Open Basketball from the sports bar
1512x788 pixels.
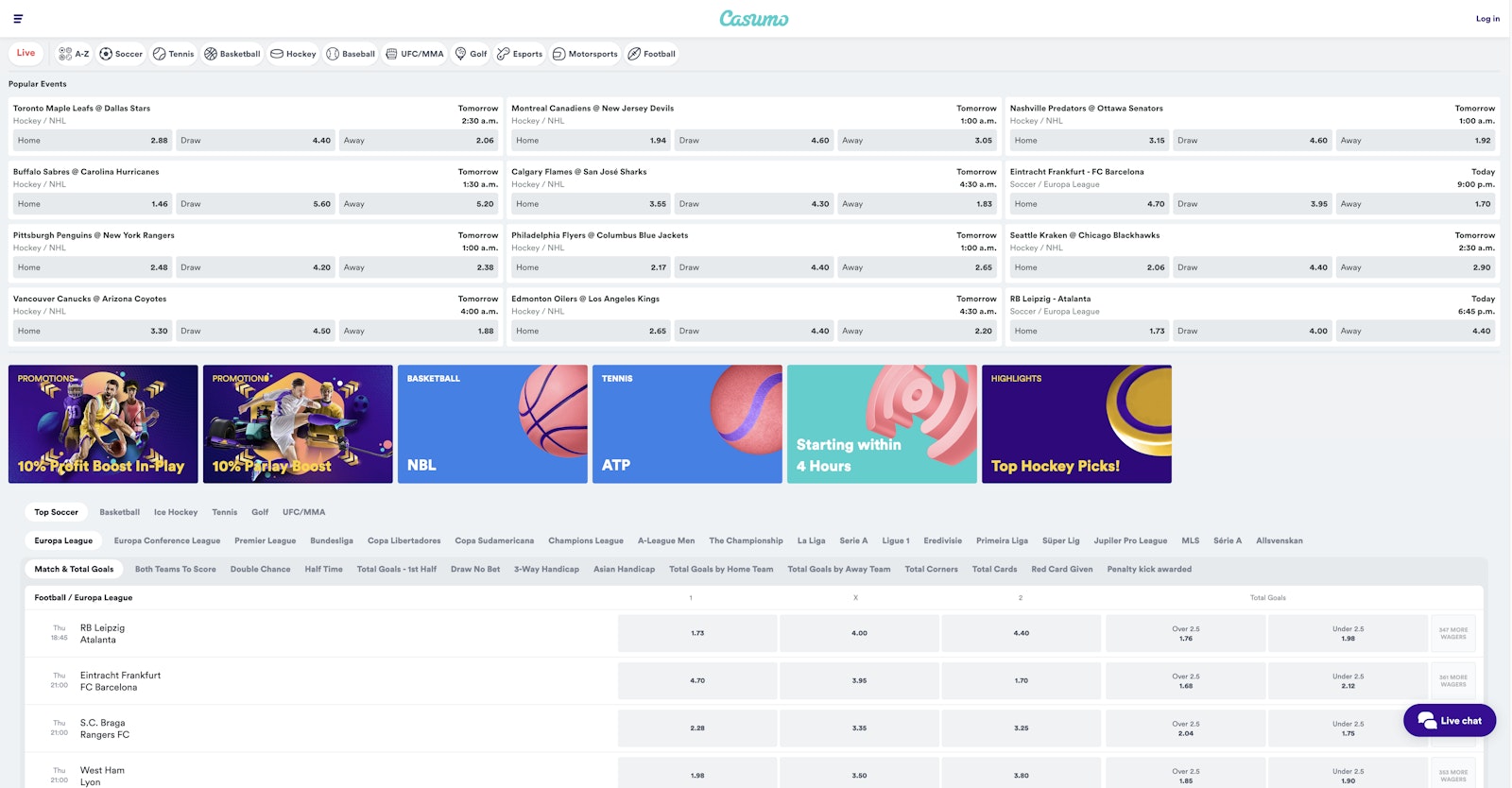[x=211, y=54]
